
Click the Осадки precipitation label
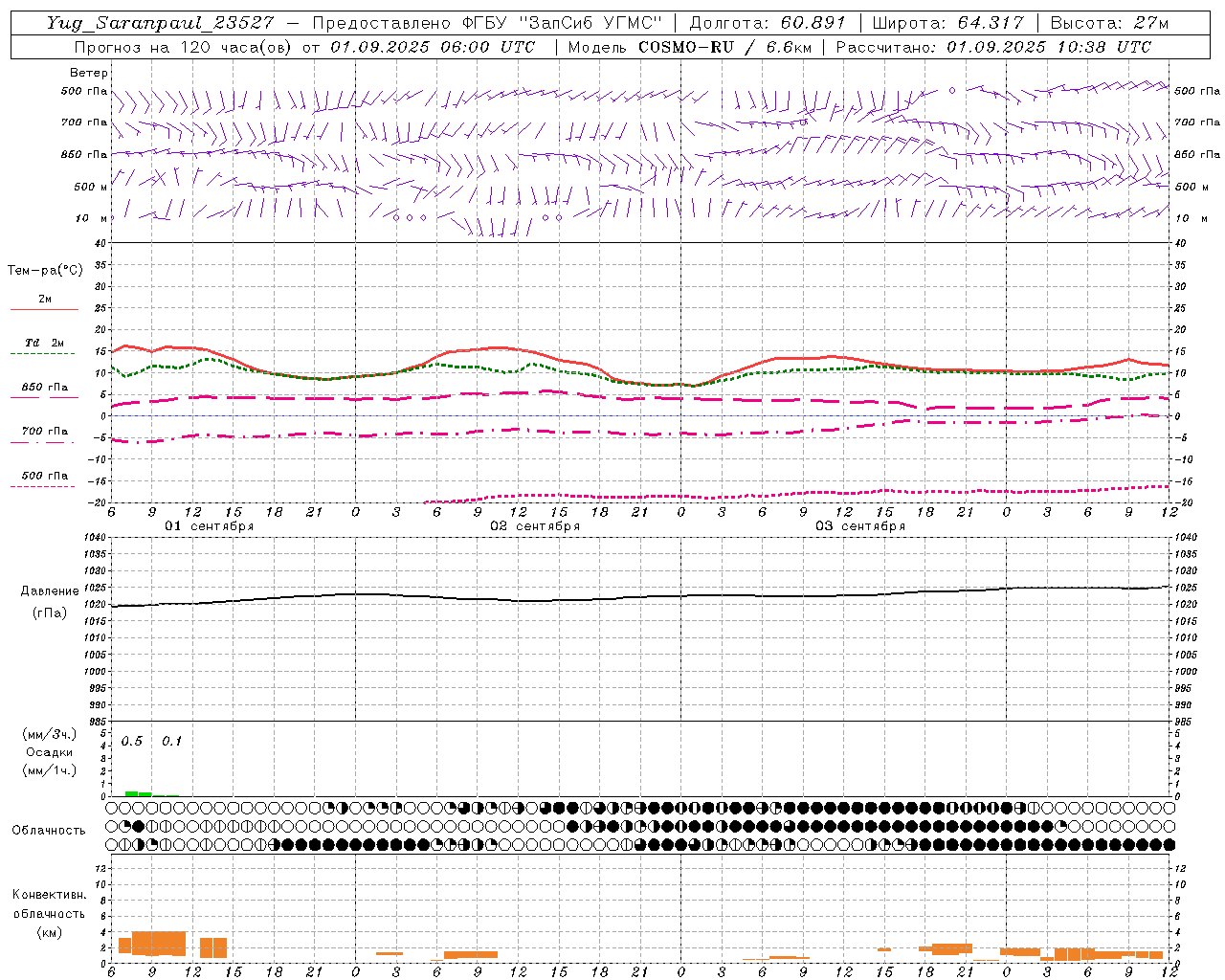pos(50,752)
